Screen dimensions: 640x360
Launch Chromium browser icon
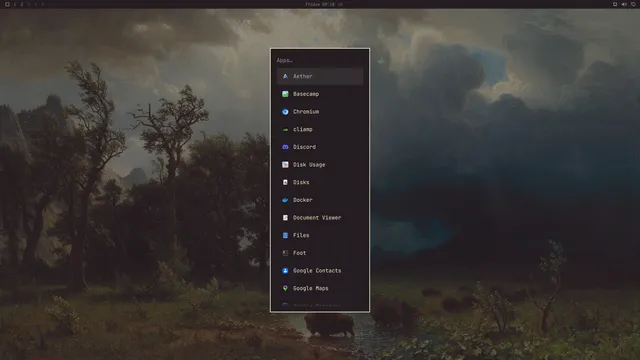pyautogui.click(x=285, y=111)
